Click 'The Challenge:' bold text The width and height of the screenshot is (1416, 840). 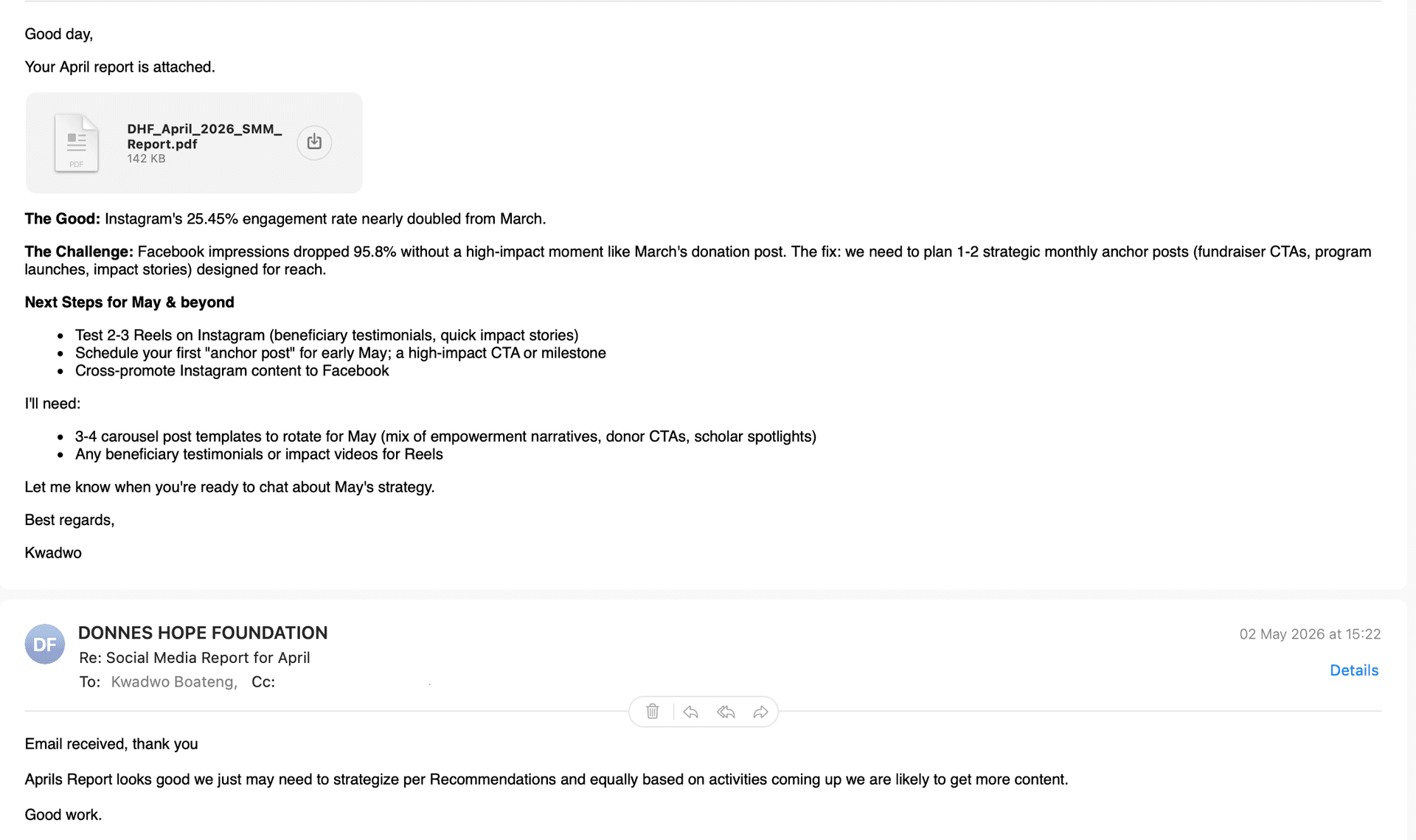click(79, 251)
